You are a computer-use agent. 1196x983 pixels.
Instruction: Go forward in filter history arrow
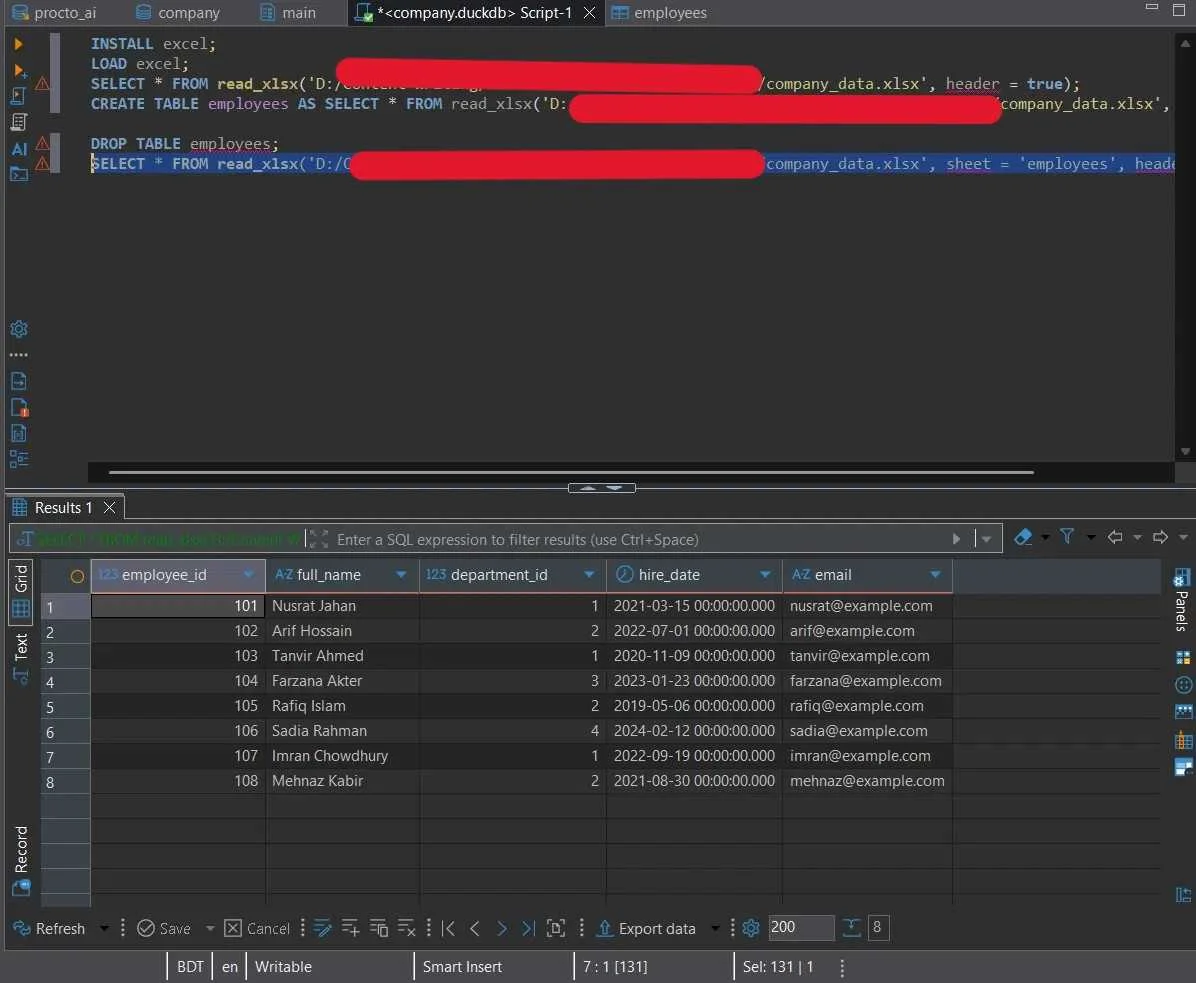point(1160,537)
